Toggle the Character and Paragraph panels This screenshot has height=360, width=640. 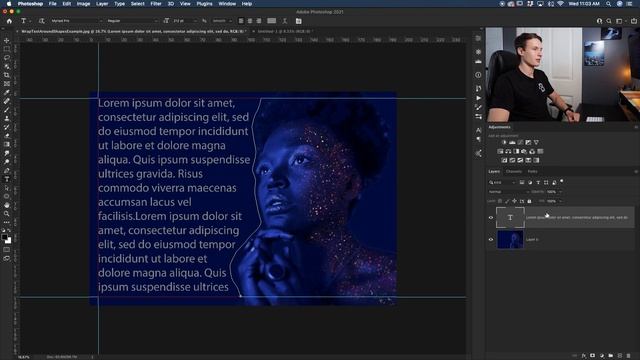point(299,21)
